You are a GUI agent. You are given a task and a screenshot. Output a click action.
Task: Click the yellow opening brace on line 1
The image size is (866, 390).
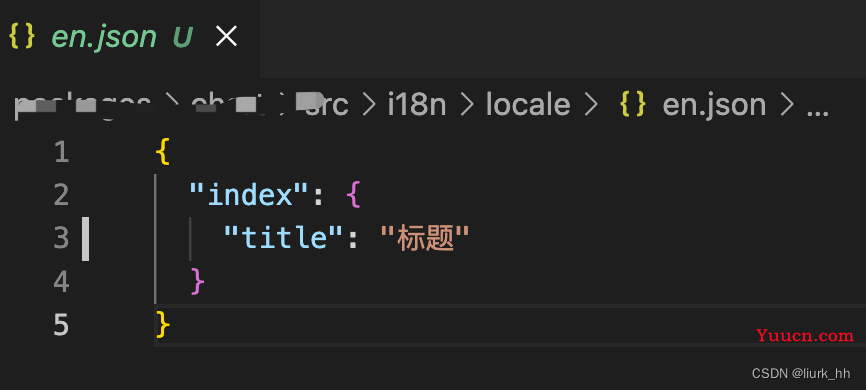162,152
